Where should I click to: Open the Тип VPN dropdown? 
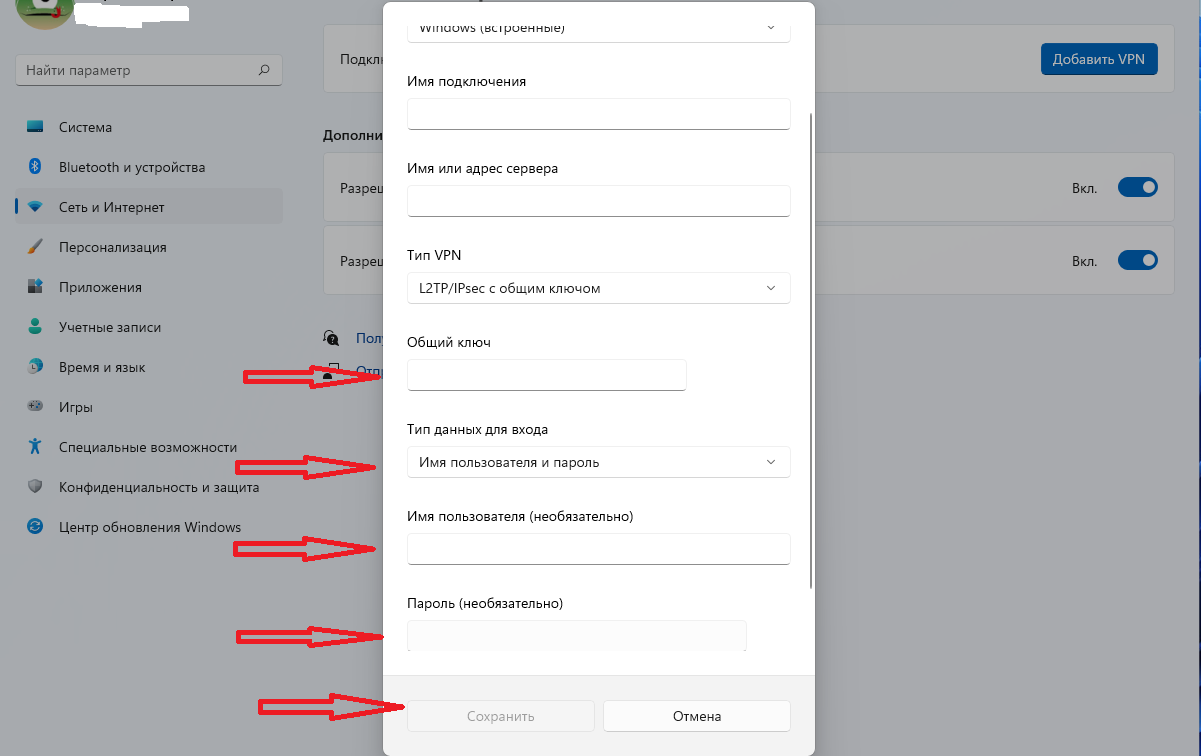coord(598,288)
